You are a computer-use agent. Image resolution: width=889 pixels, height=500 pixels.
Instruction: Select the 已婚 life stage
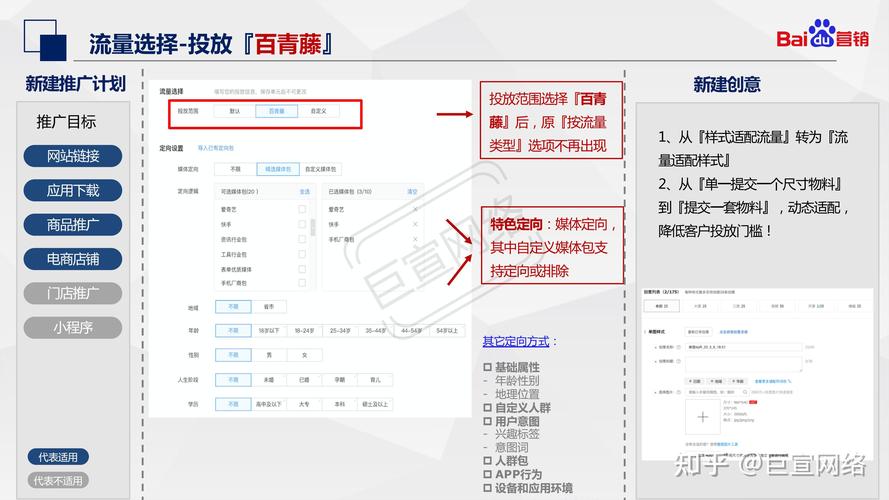click(x=304, y=380)
